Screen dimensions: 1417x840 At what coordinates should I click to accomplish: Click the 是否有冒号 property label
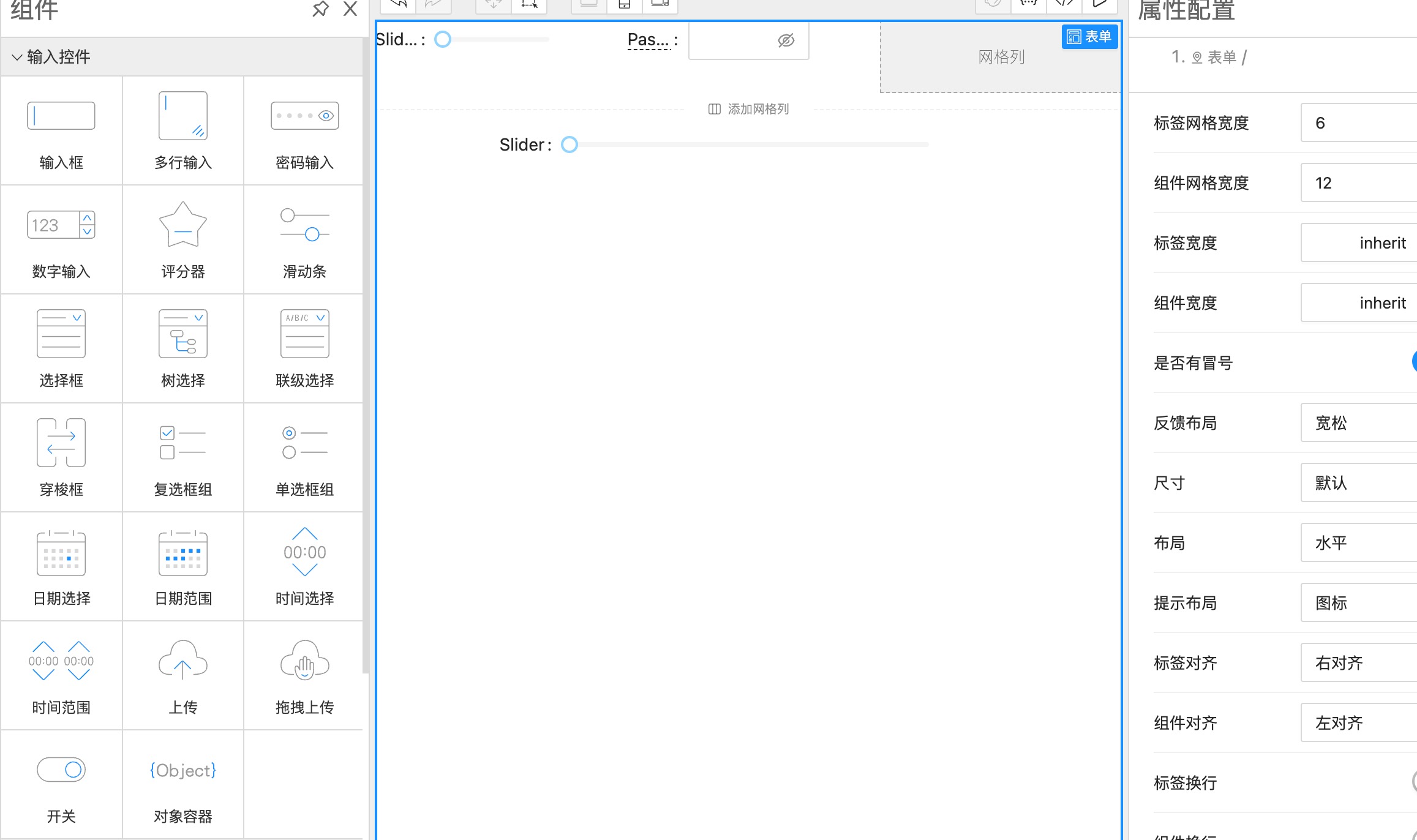[1193, 363]
